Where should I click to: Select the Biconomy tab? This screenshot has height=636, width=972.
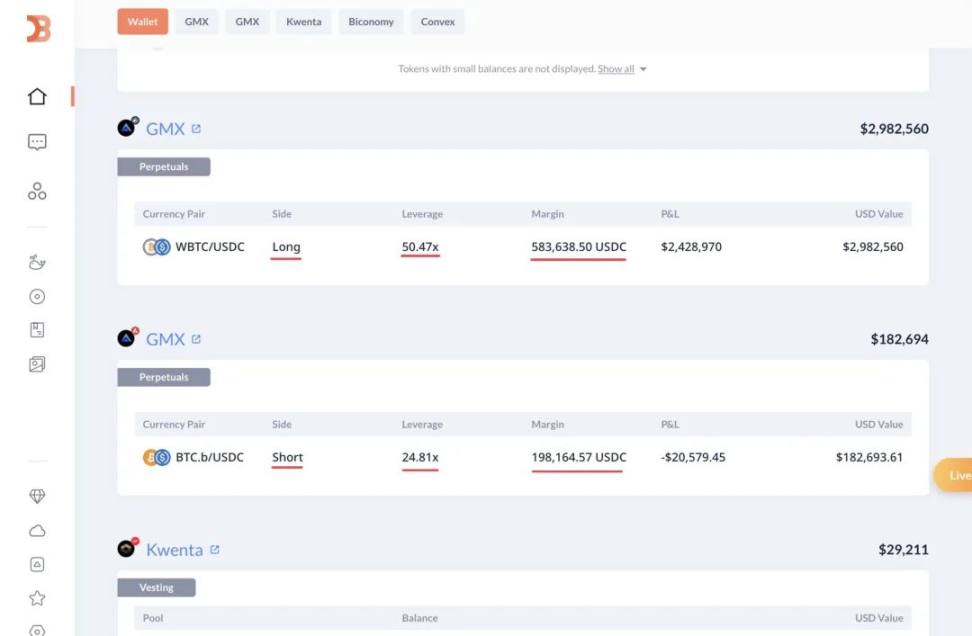(371, 22)
